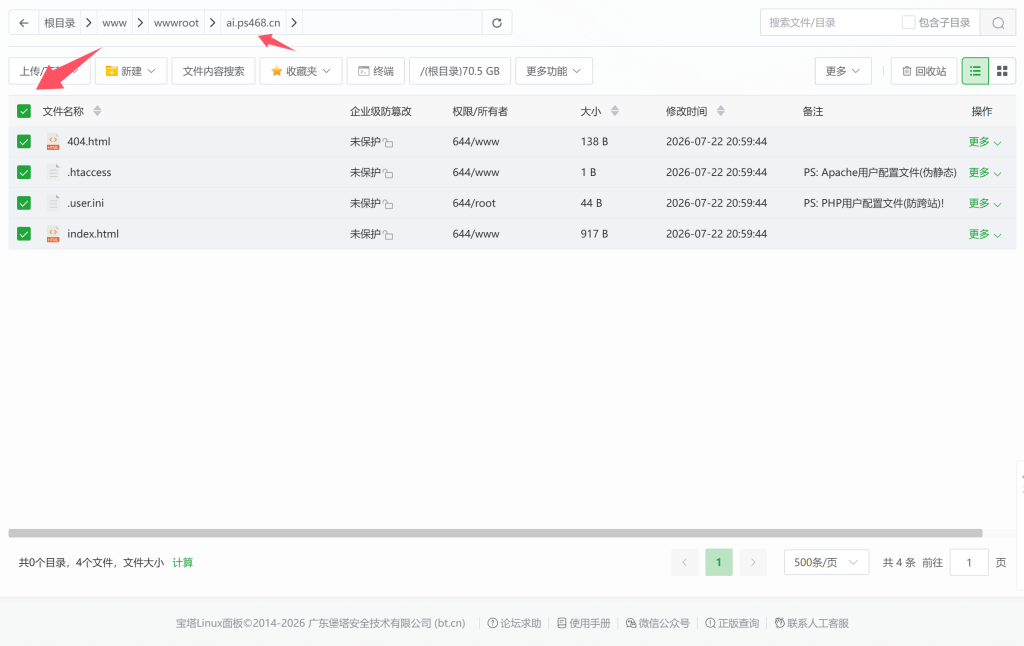Open the 回收站 recycle bin
1024x646 pixels.
pos(924,71)
